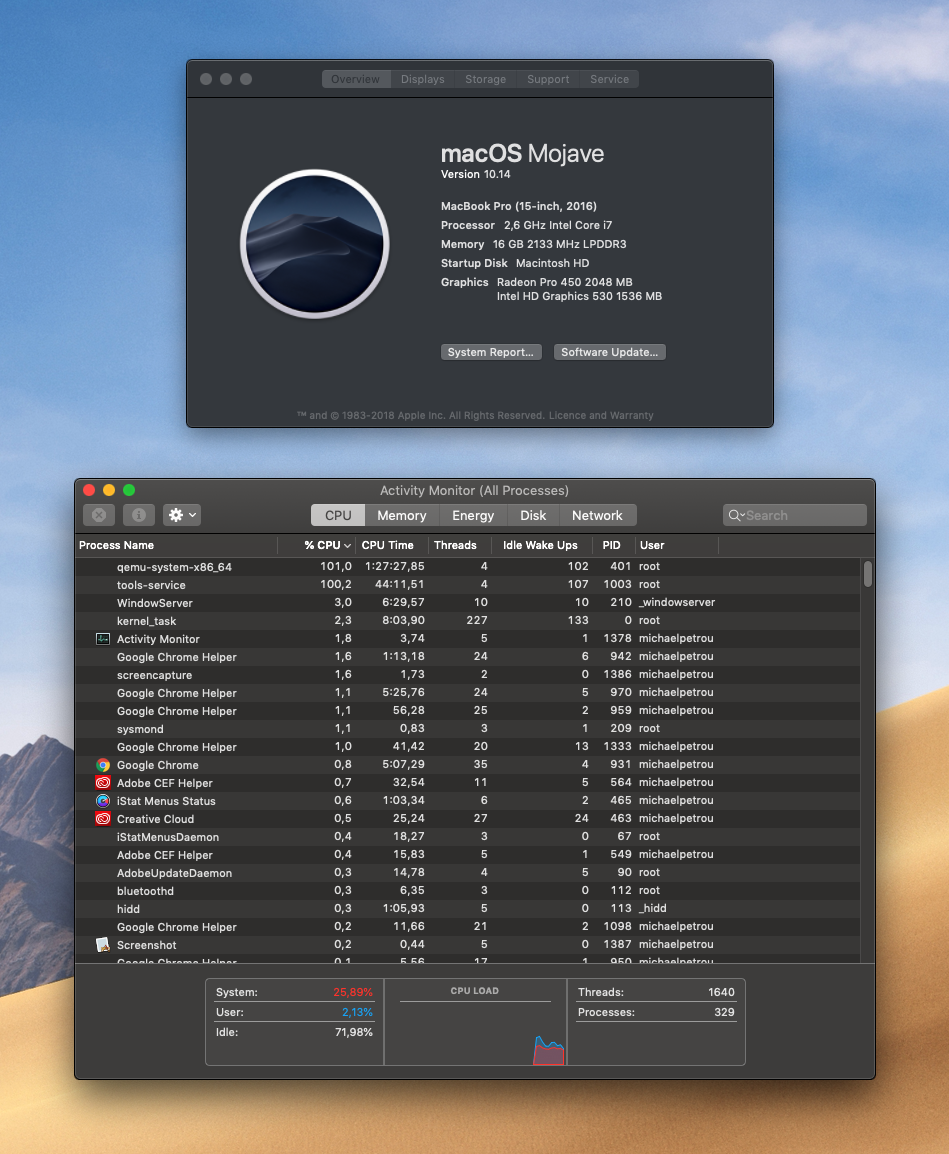
Task: Click the System 25,89% value
Action: tap(353, 992)
